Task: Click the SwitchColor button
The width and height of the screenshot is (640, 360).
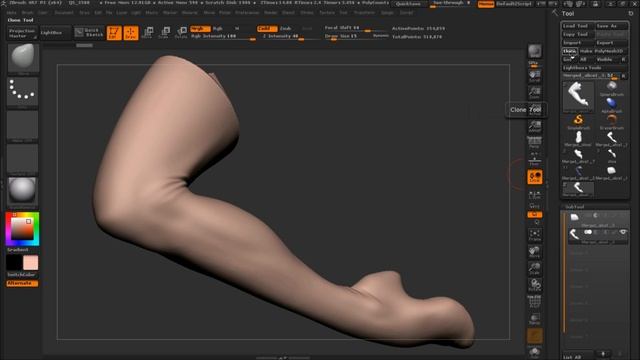Action: point(22,275)
